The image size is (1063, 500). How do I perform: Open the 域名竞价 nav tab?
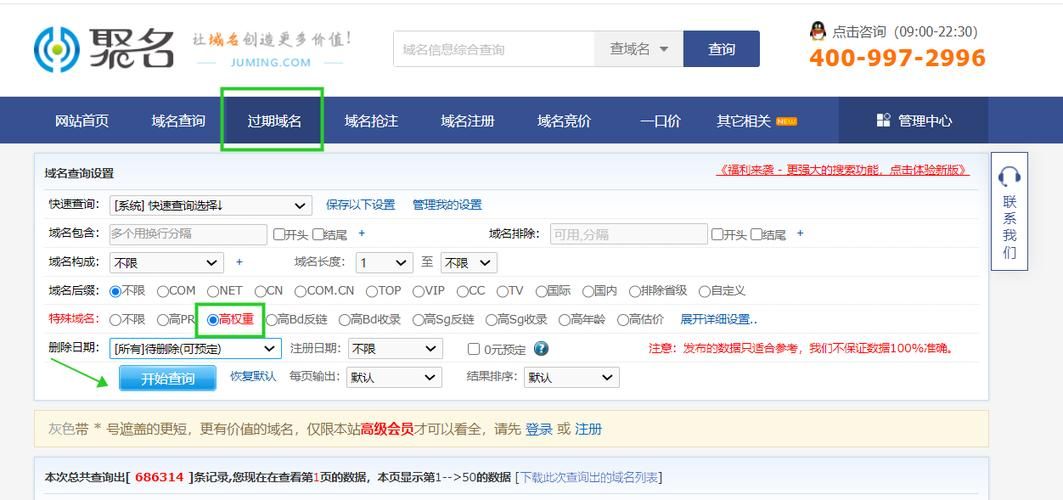(x=564, y=121)
